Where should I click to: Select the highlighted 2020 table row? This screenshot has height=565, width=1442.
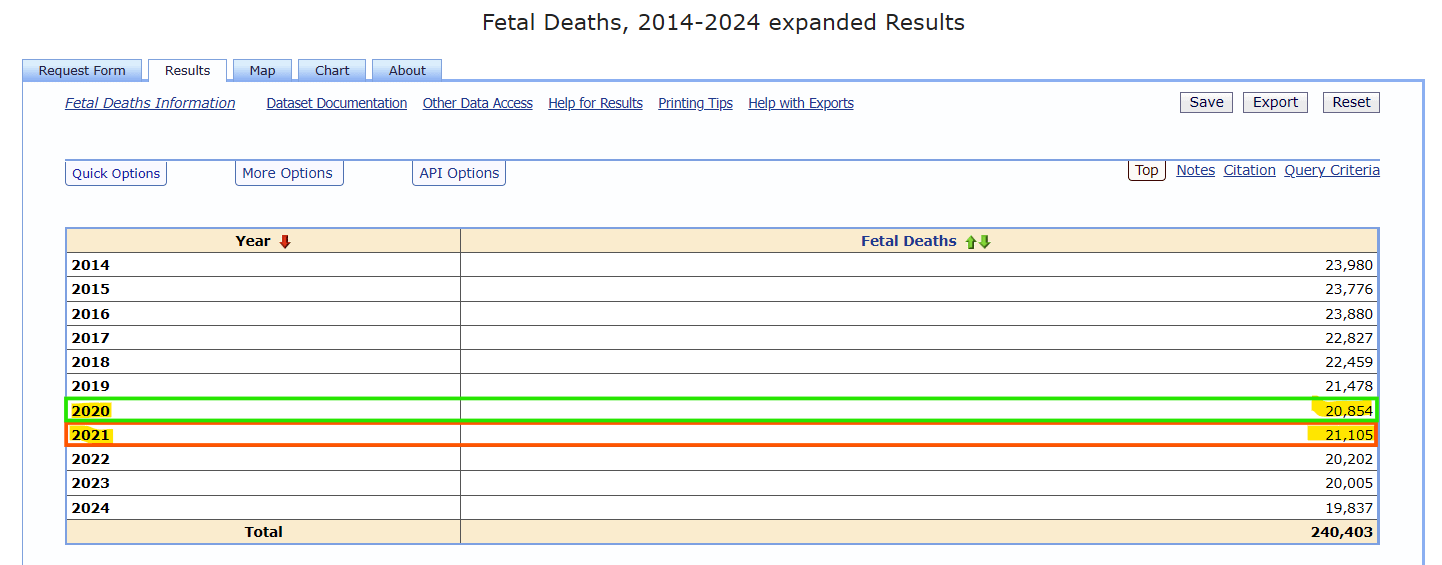(722, 410)
